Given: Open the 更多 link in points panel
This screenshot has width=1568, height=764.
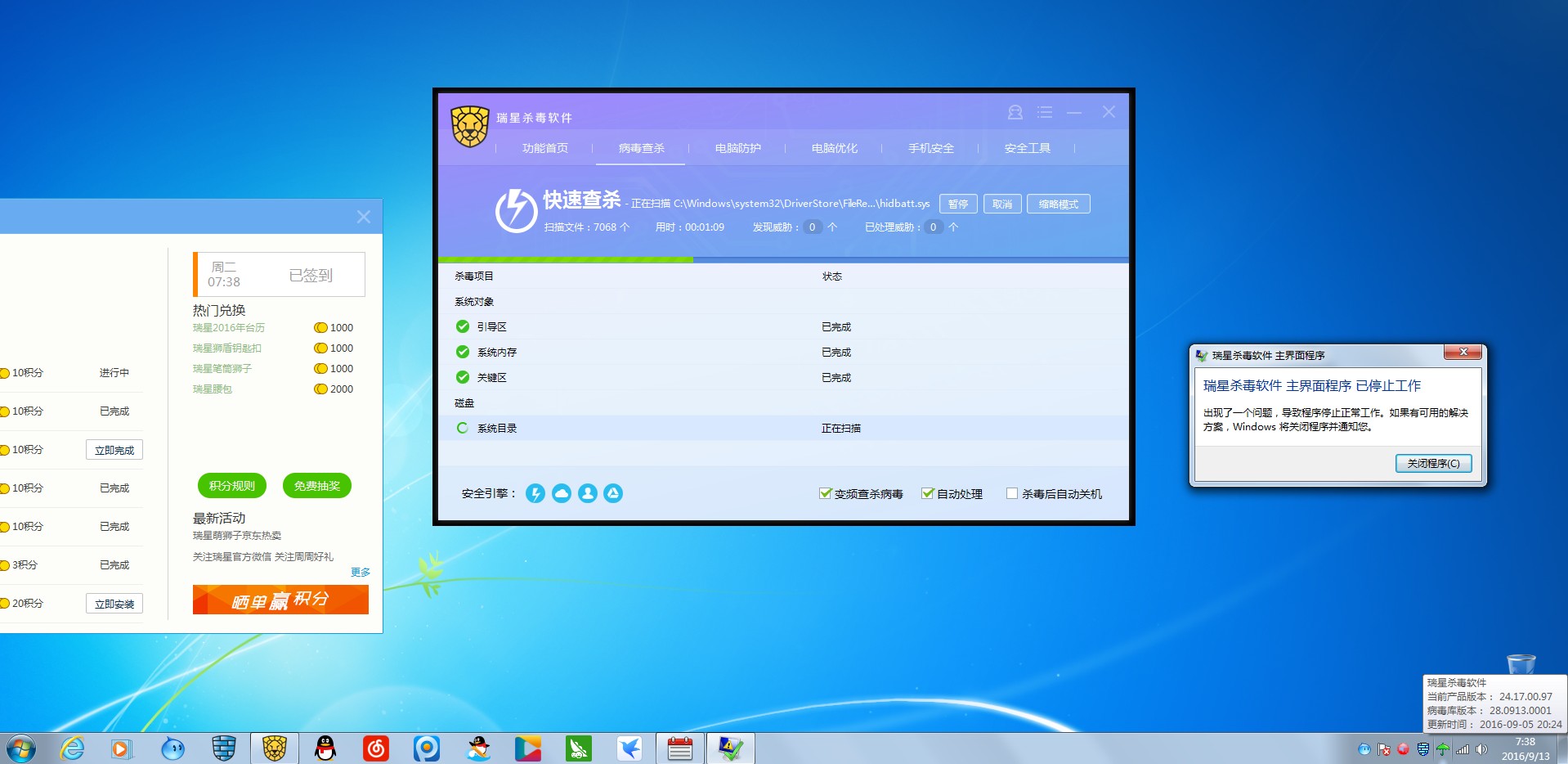Looking at the screenshot, I should pyautogui.click(x=361, y=572).
